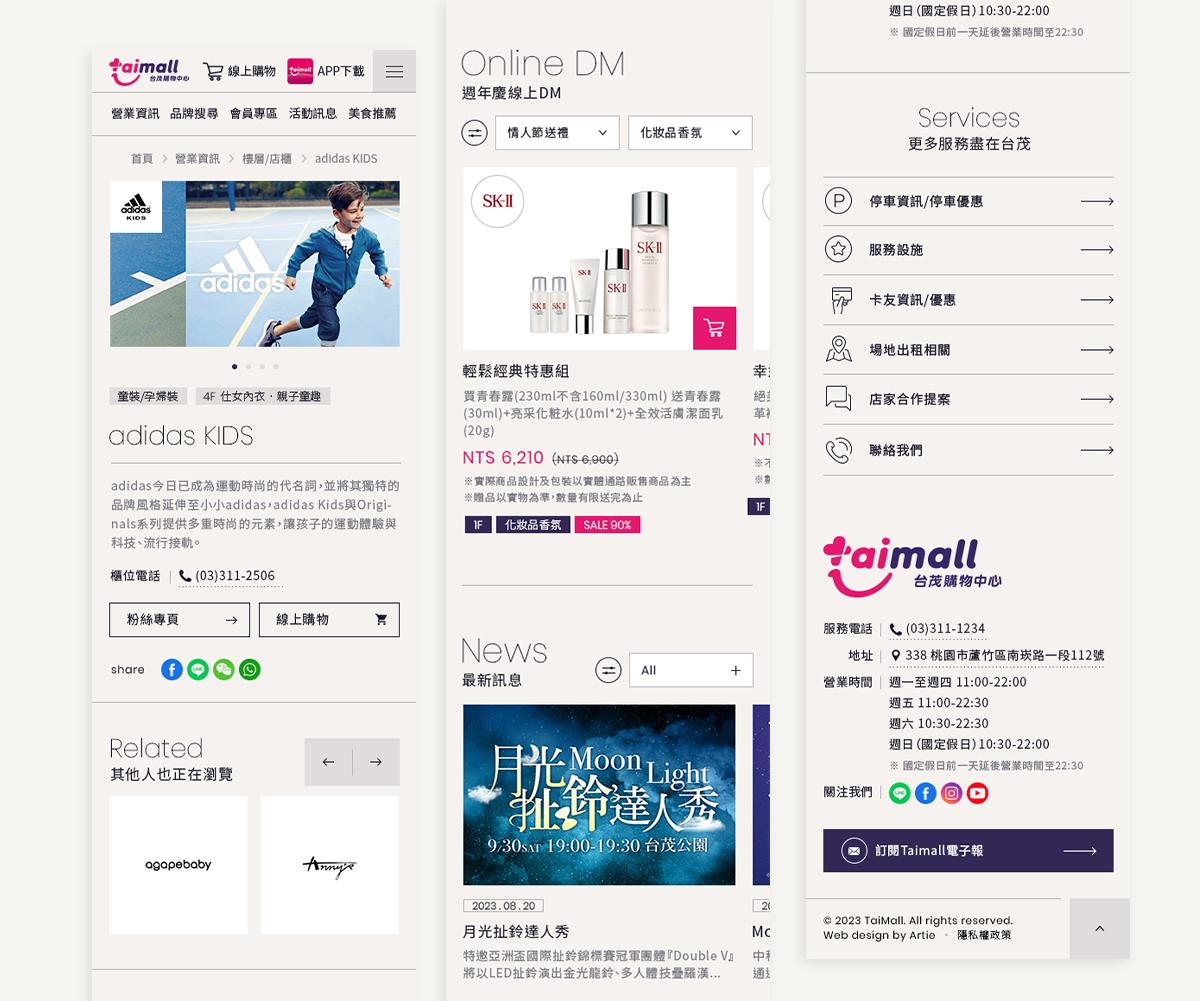Open the adidas KIDS banner image
This screenshot has width=1200, height=1001.
[x=255, y=264]
